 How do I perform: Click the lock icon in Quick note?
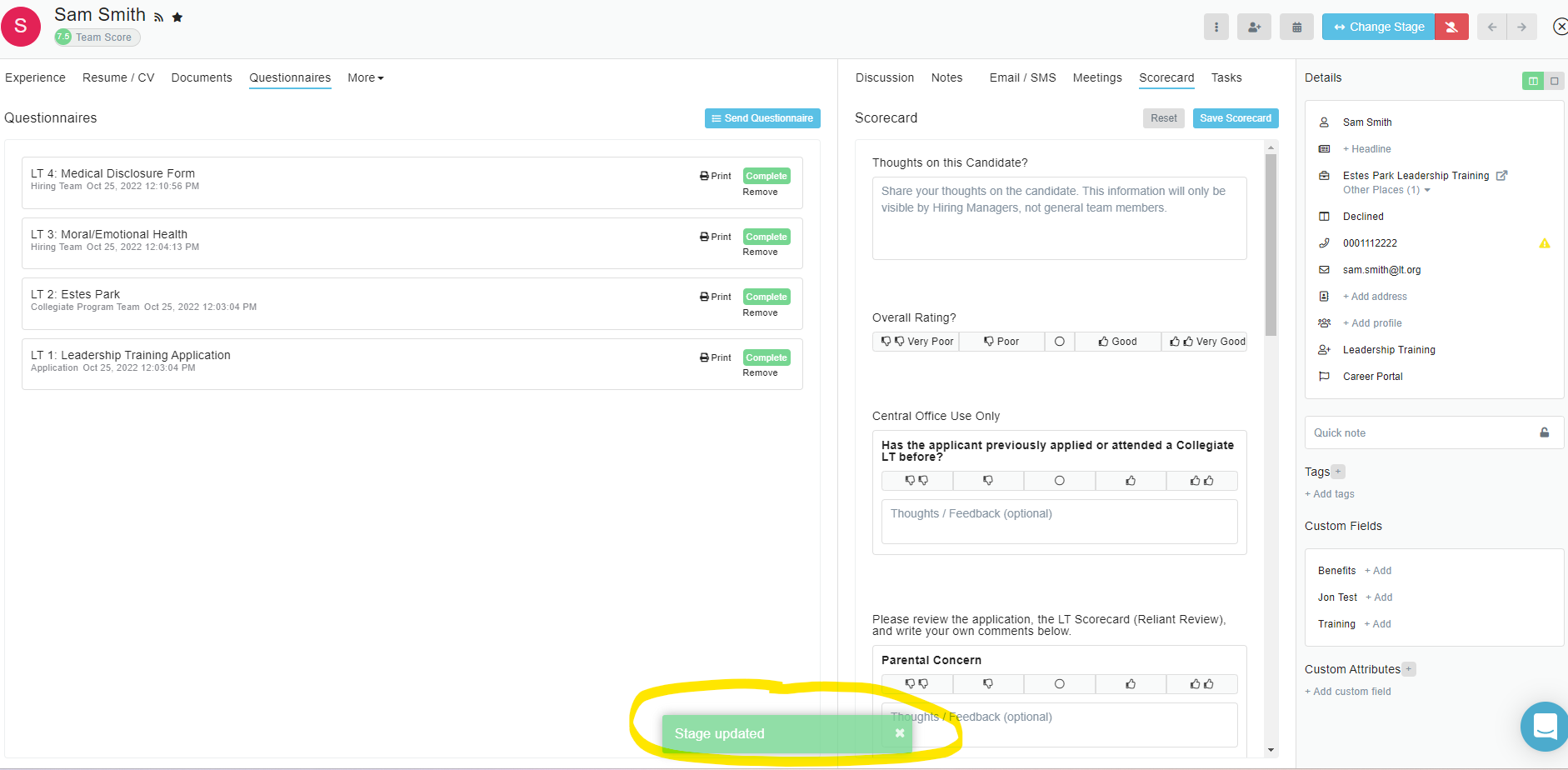[1544, 432]
